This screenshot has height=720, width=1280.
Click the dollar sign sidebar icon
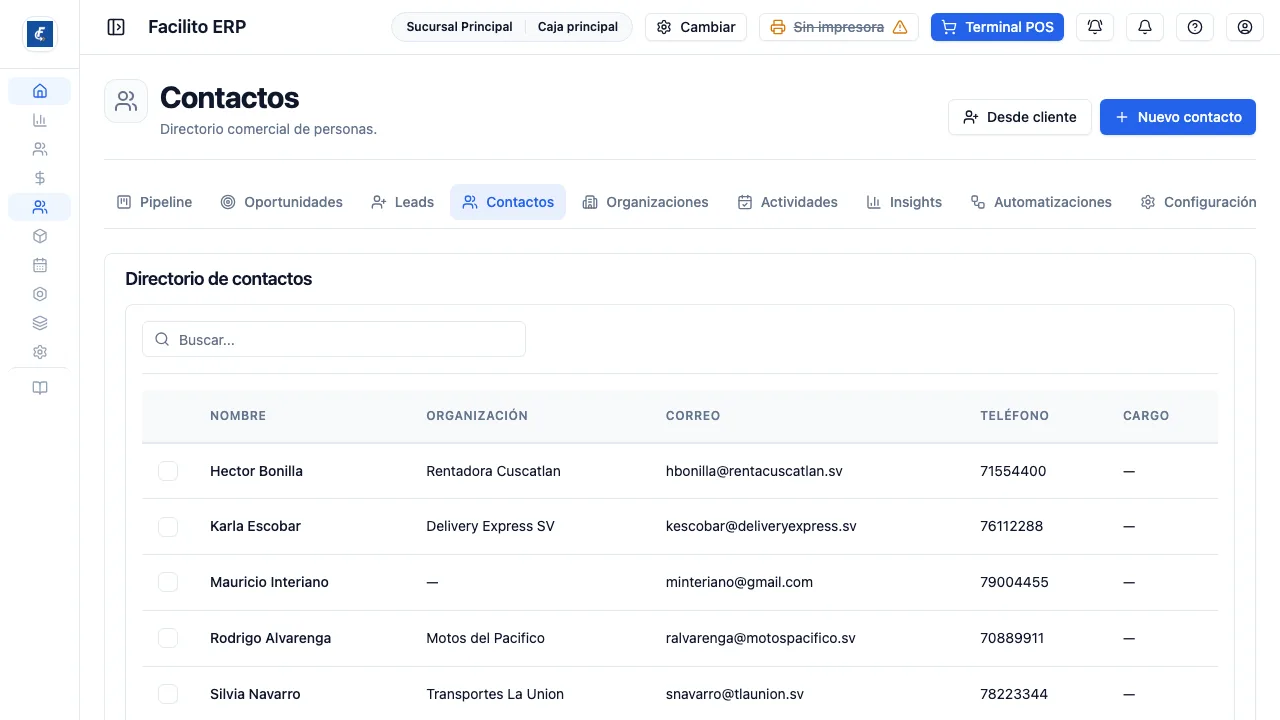tap(40, 178)
